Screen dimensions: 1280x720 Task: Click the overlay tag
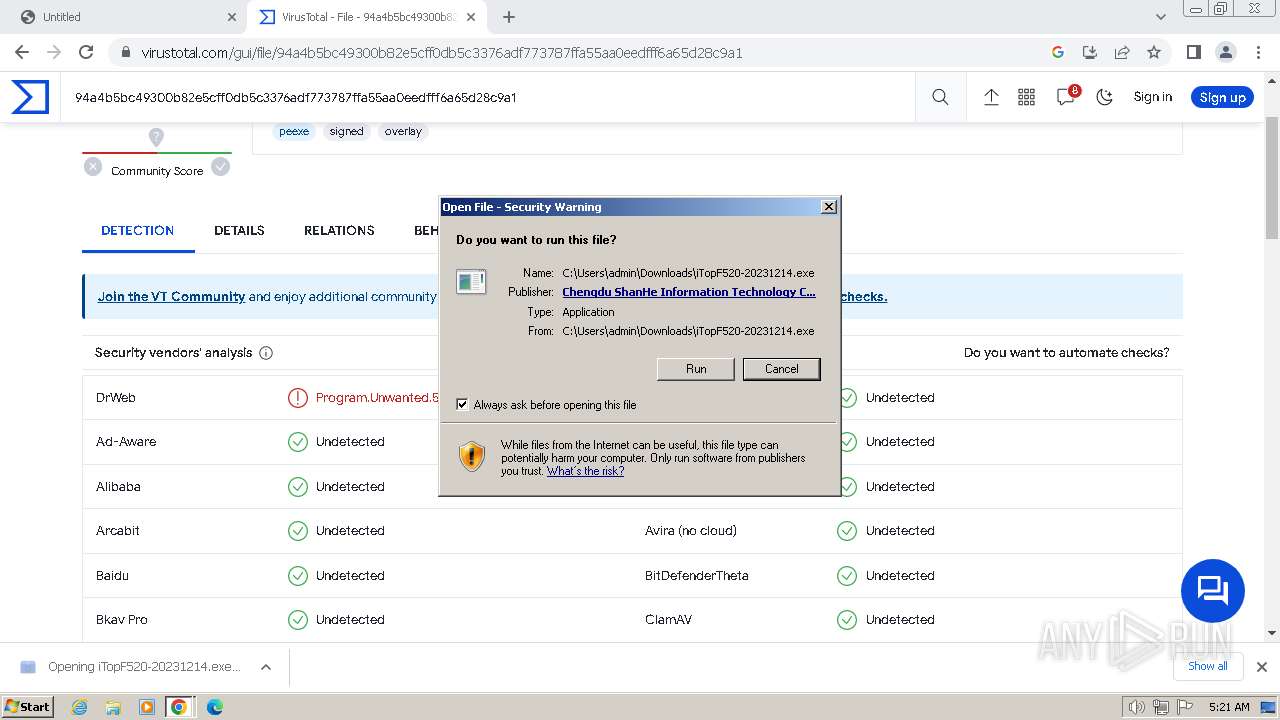pyautogui.click(x=403, y=131)
